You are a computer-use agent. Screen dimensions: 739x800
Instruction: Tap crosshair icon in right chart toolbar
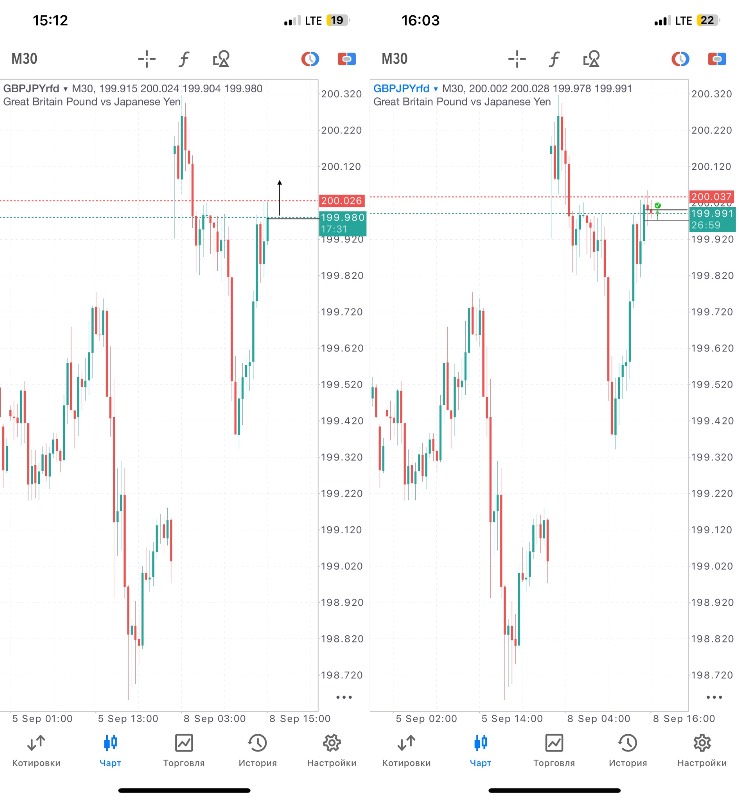coord(517,59)
